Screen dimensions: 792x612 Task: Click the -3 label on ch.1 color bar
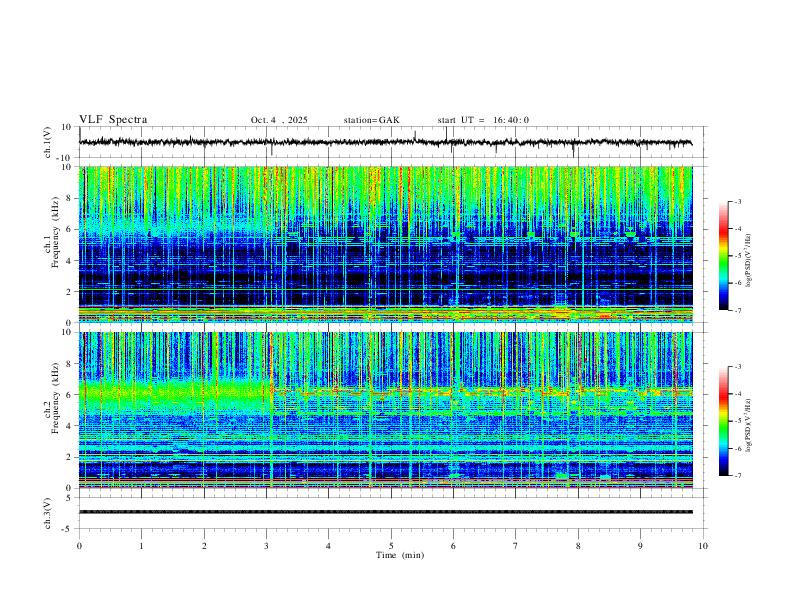coord(737,201)
